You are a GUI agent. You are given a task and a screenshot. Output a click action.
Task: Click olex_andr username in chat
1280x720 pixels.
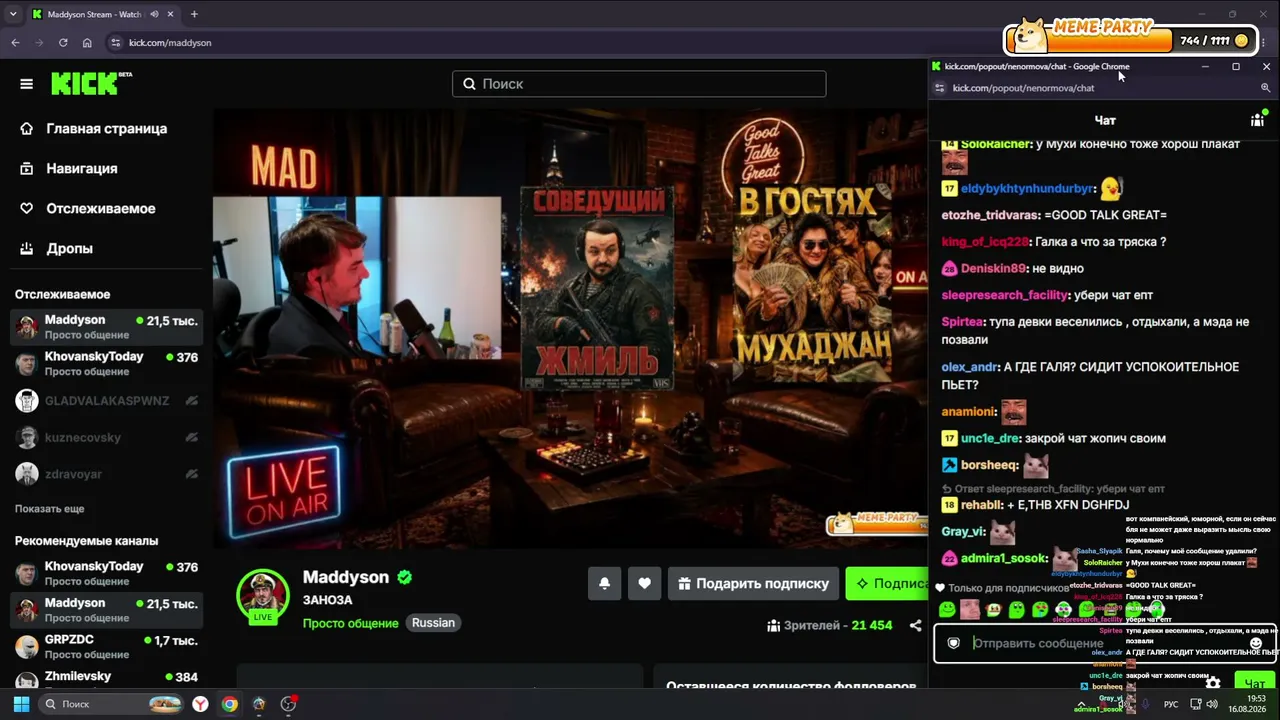(x=970, y=367)
